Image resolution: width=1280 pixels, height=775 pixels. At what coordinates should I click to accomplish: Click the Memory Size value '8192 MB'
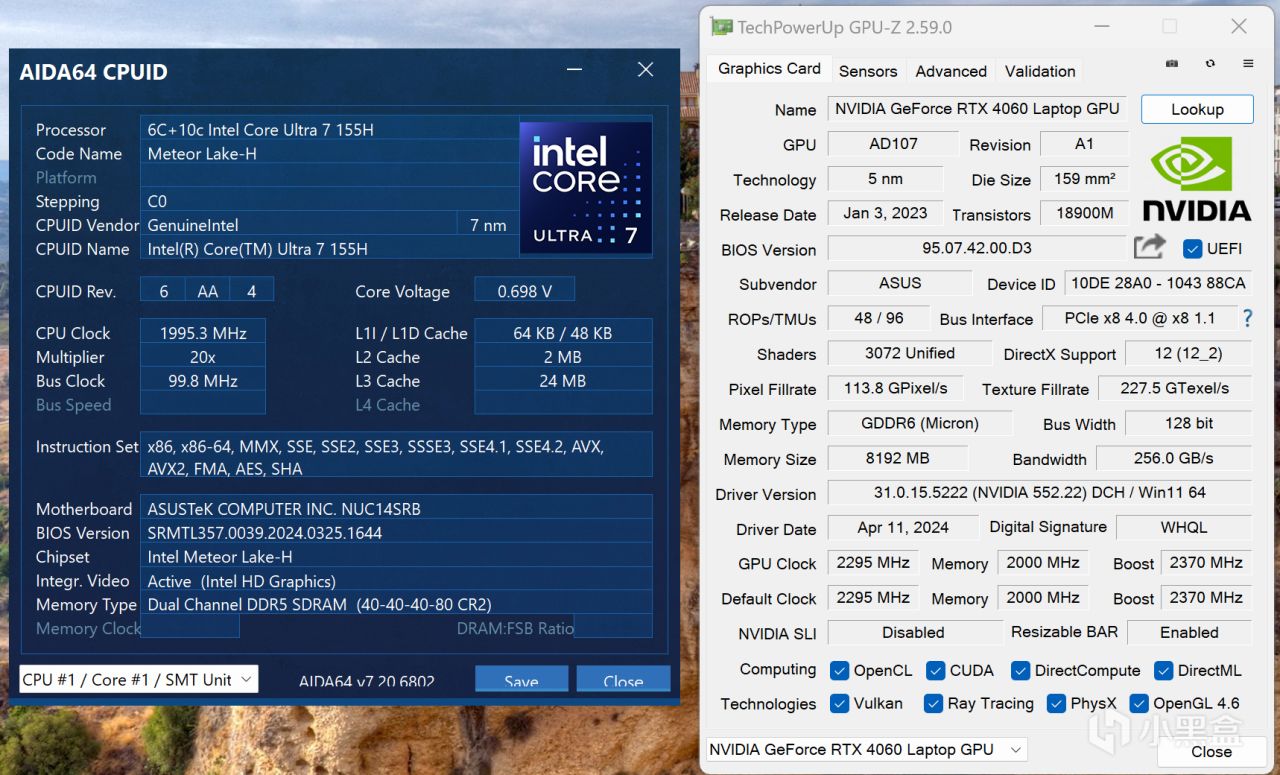coord(897,458)
